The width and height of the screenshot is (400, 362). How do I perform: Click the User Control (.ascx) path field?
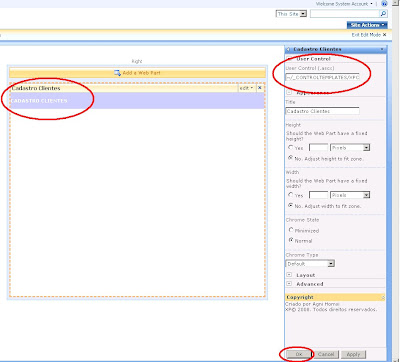322,77
